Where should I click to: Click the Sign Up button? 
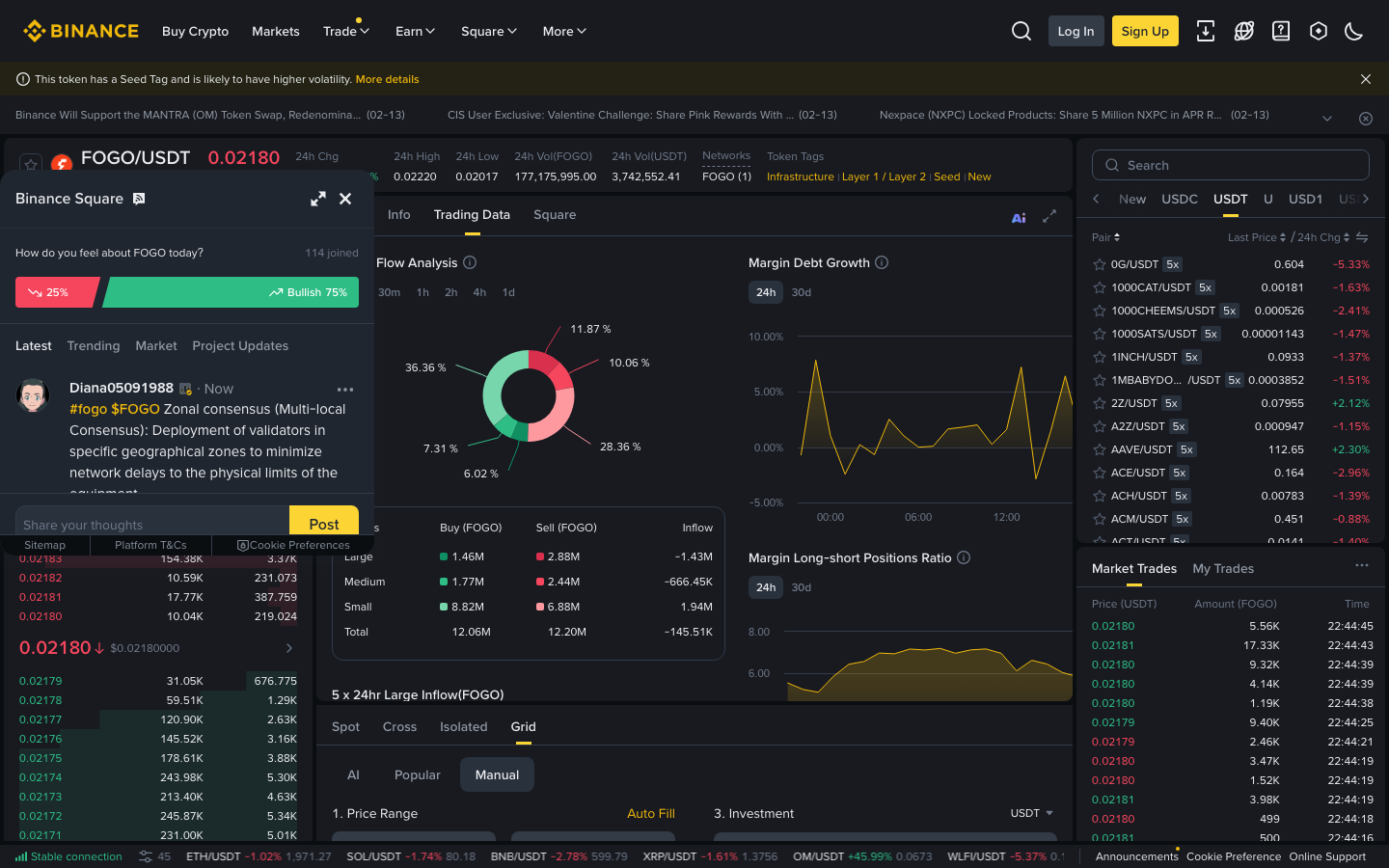(1145, 31)
